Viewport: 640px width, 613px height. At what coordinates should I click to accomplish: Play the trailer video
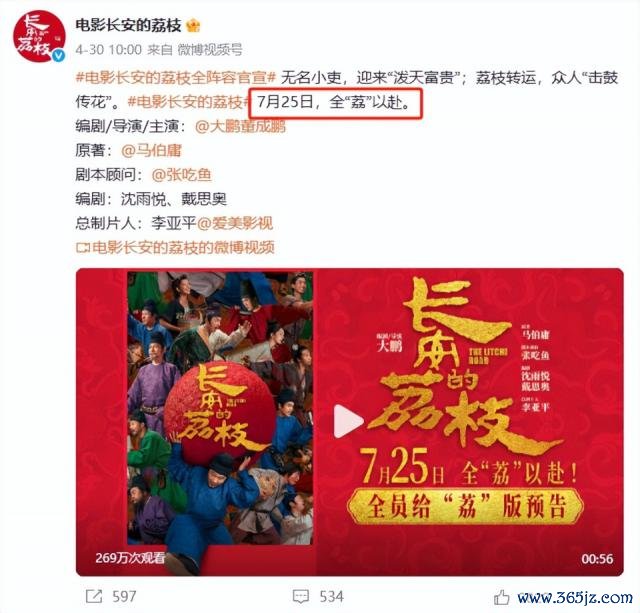click(x=348, y=421)
